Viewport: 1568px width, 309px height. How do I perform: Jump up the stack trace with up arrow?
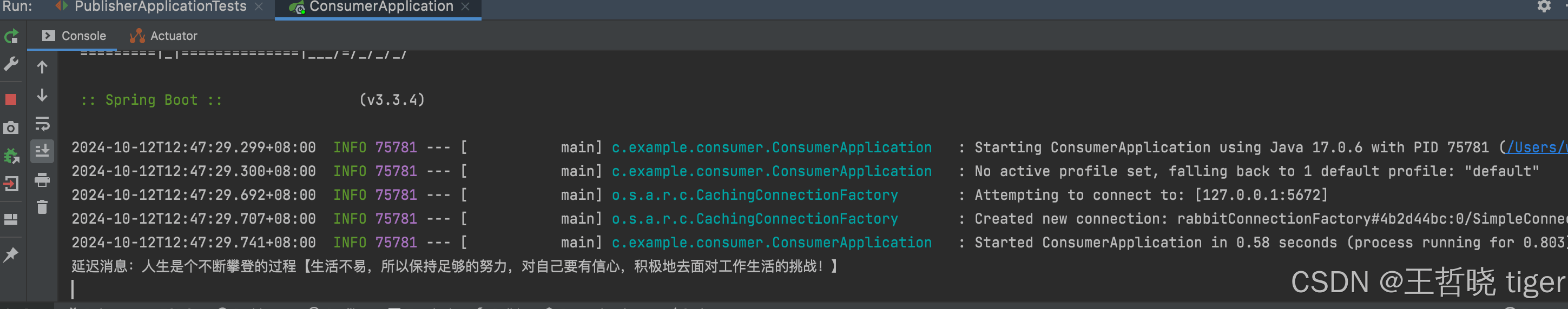[42, 67]
